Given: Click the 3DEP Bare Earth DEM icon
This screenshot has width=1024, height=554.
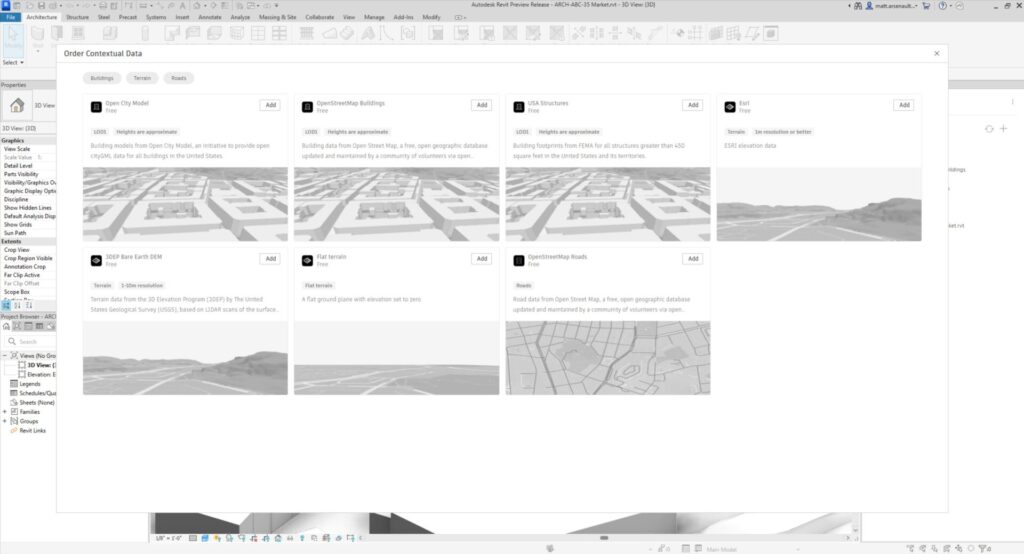Looking at the screenshot, I should 96,260.
